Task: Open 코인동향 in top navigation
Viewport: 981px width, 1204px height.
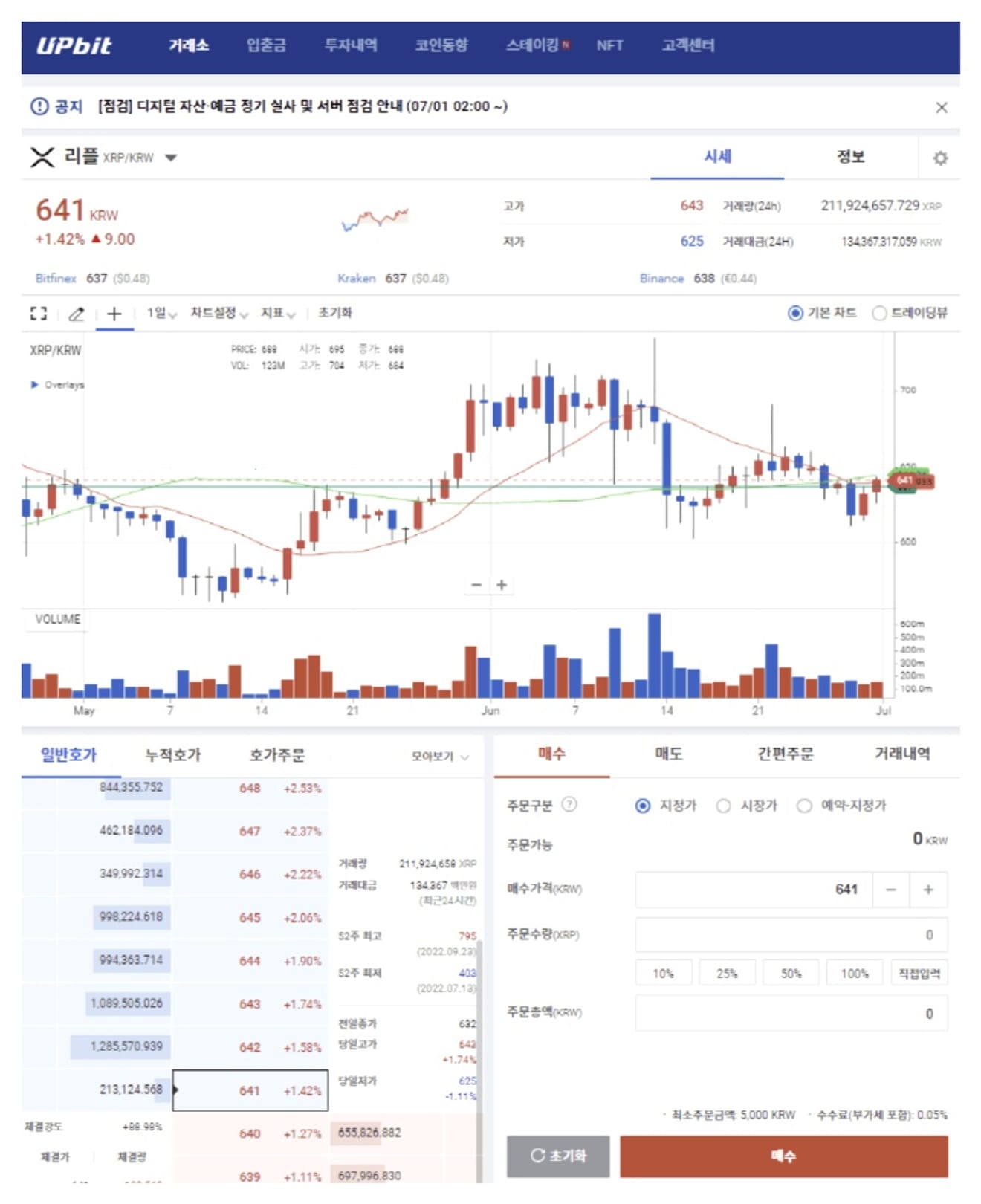Action: 441,45
